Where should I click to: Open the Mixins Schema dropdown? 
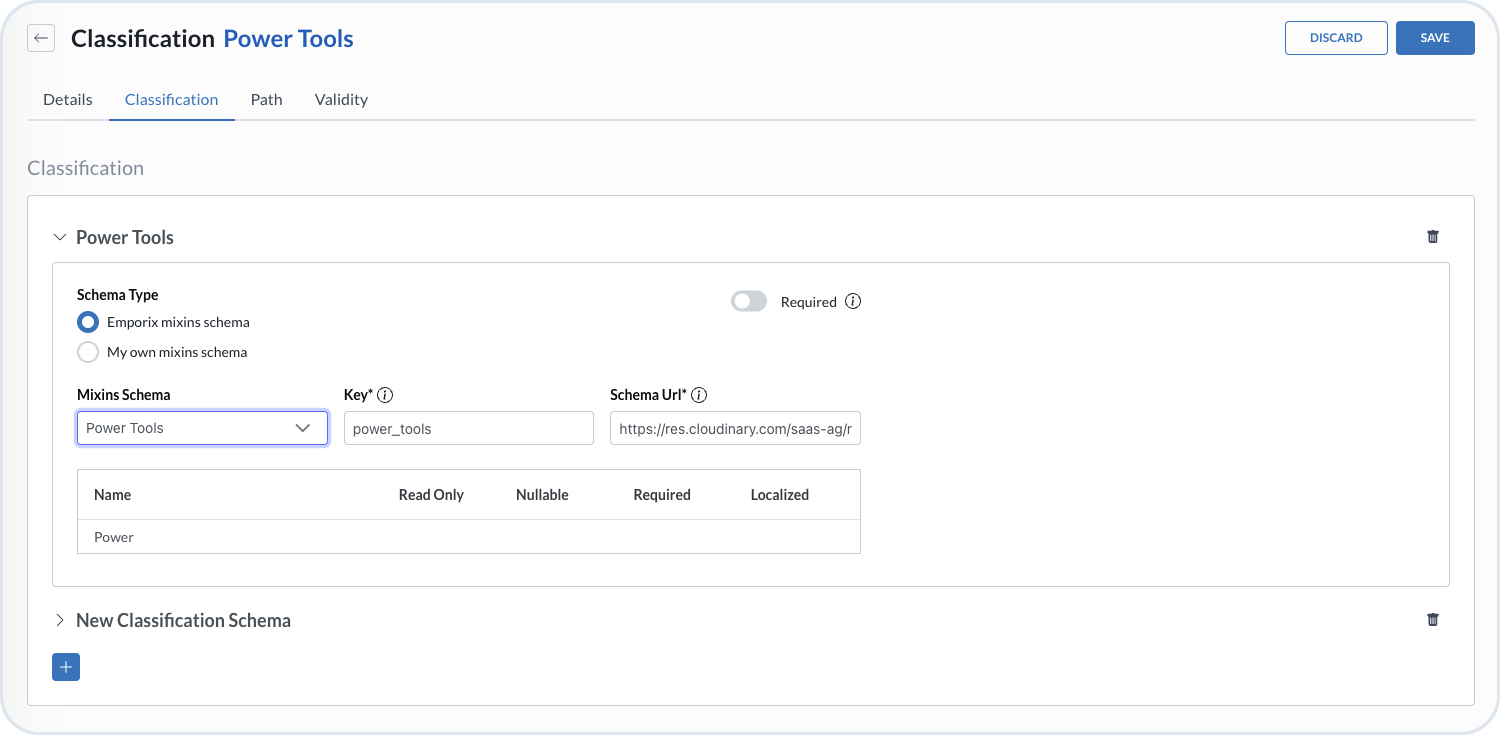coord(202,428)
